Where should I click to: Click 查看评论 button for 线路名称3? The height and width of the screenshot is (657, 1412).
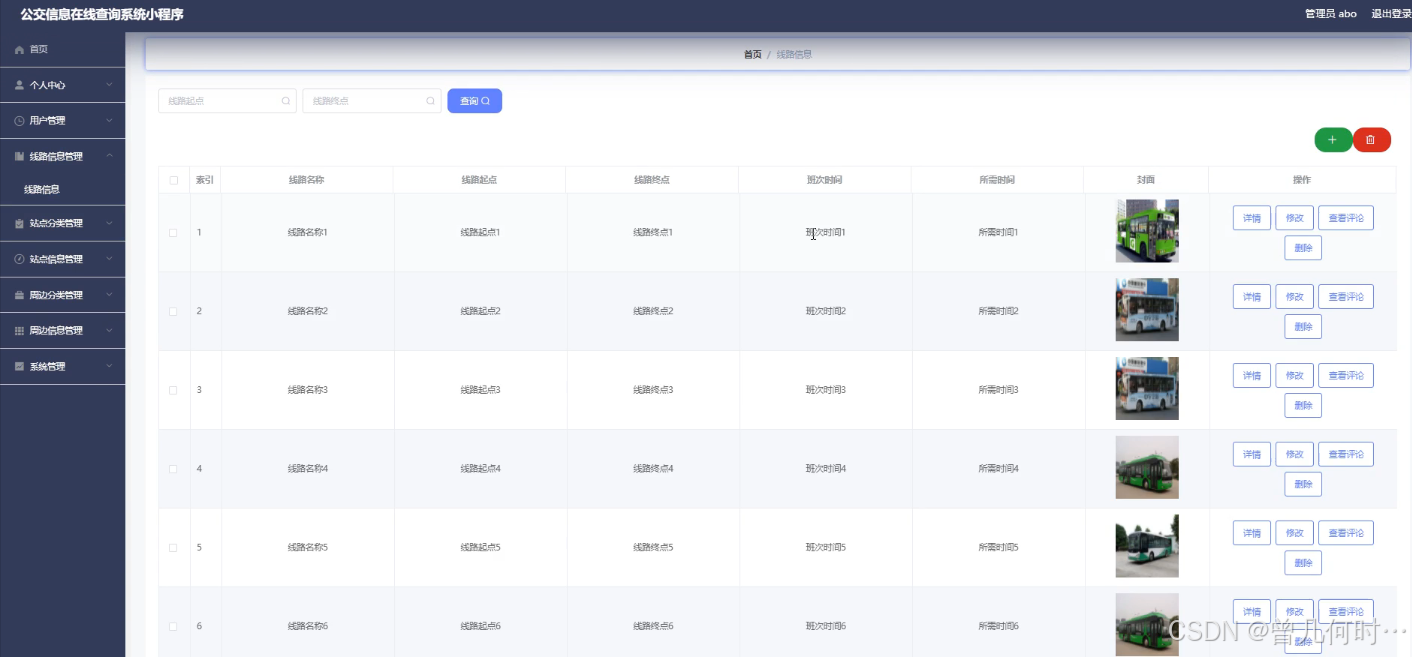[1346, 375]
